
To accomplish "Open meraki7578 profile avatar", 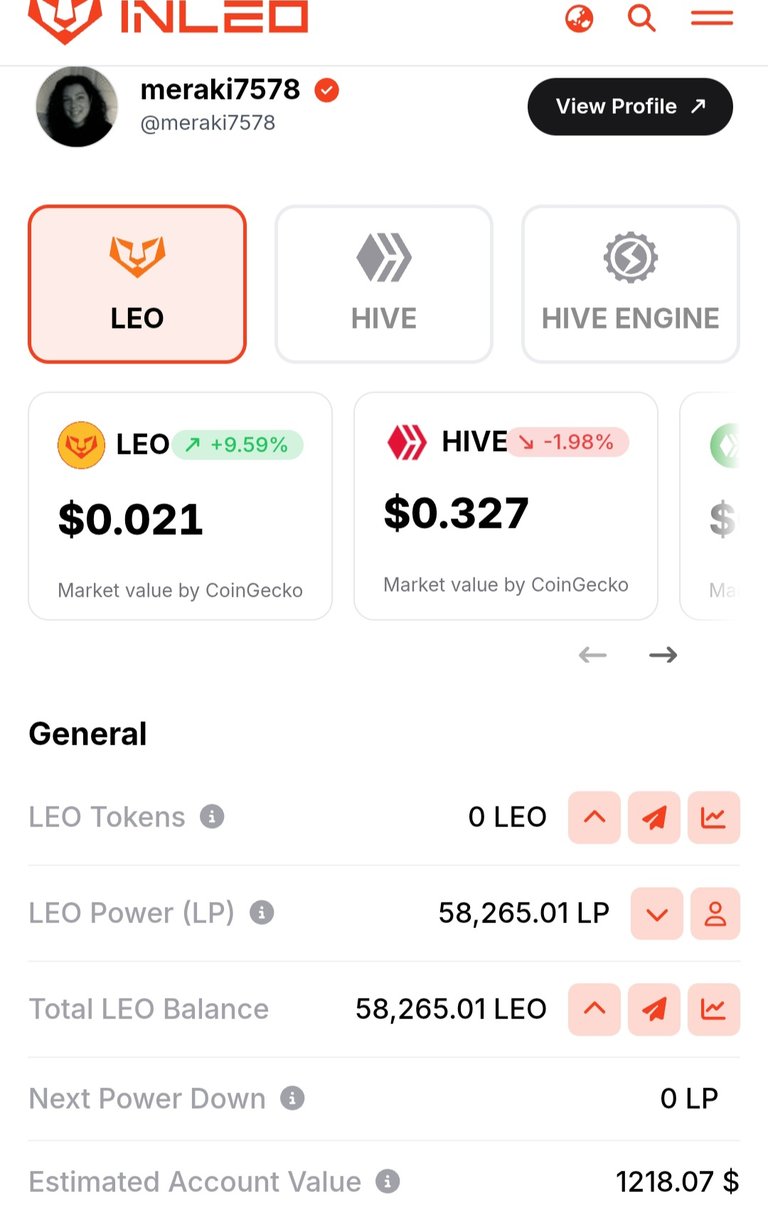I will click(x=77, y=107).
